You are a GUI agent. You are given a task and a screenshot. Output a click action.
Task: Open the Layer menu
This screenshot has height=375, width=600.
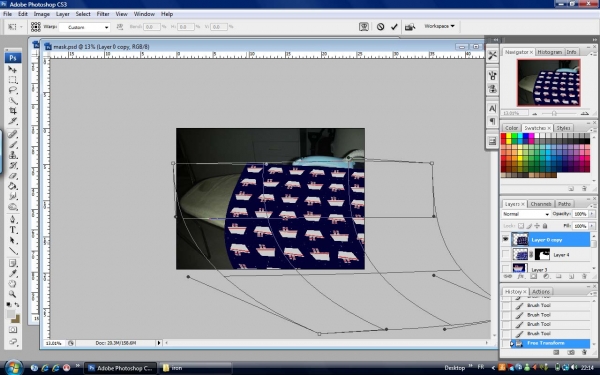[x=63, y=14]
